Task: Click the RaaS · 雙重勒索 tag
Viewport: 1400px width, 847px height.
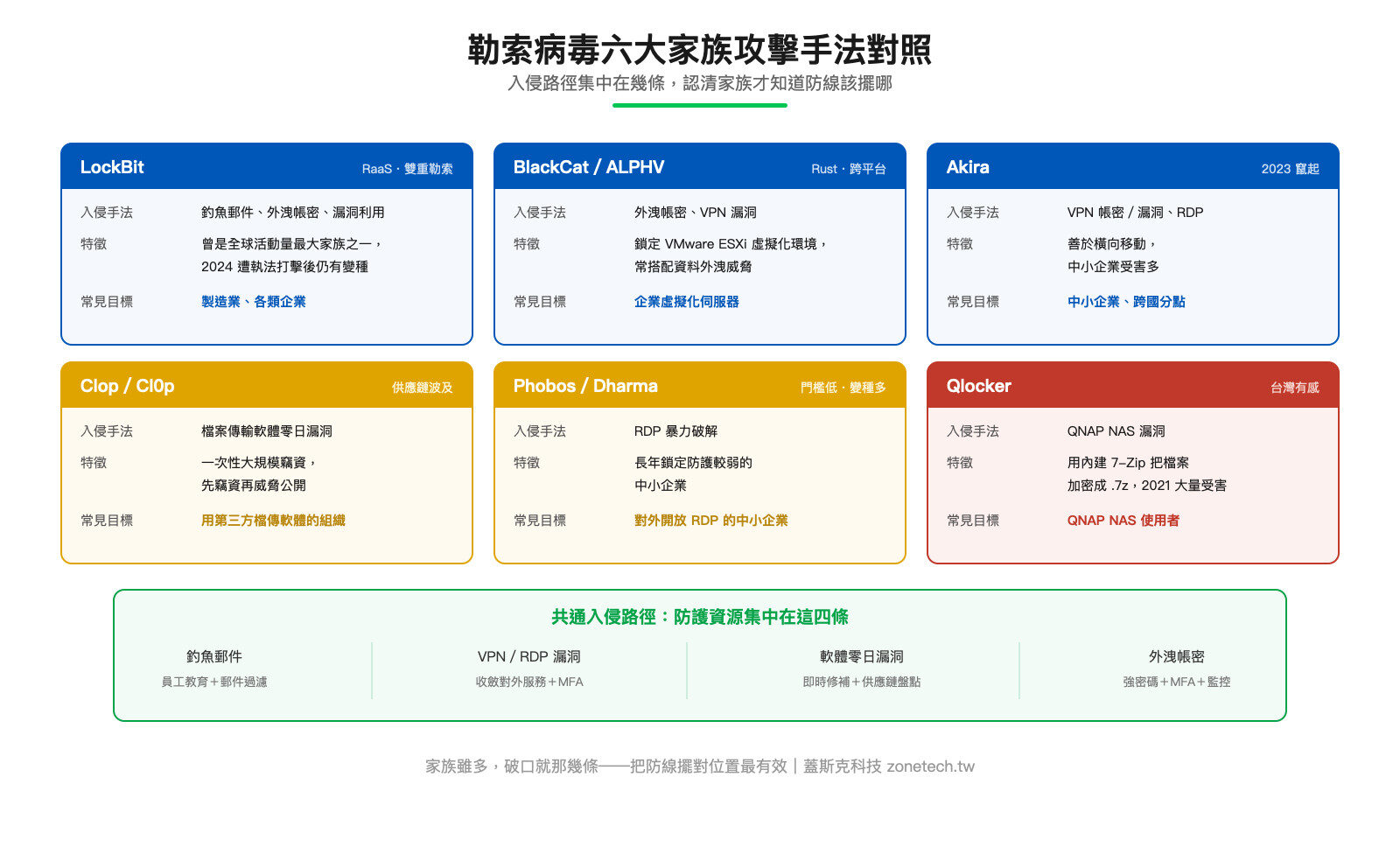Action: [407, 169]
